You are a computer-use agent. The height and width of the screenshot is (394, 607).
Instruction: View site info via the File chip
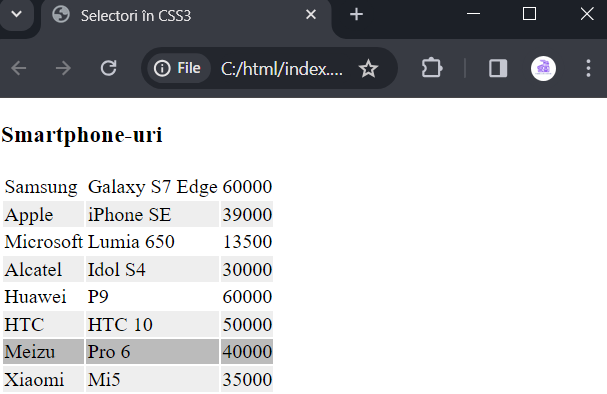178,68
